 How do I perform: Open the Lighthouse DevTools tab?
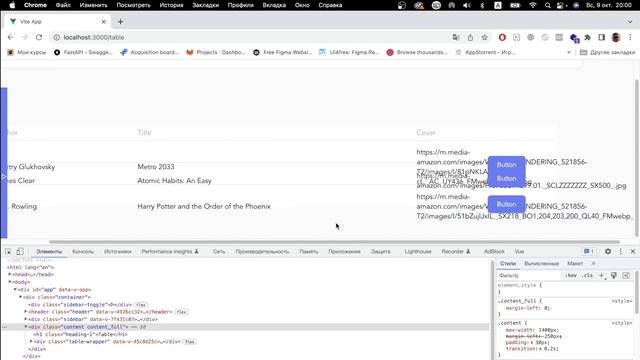pos(418,251)
